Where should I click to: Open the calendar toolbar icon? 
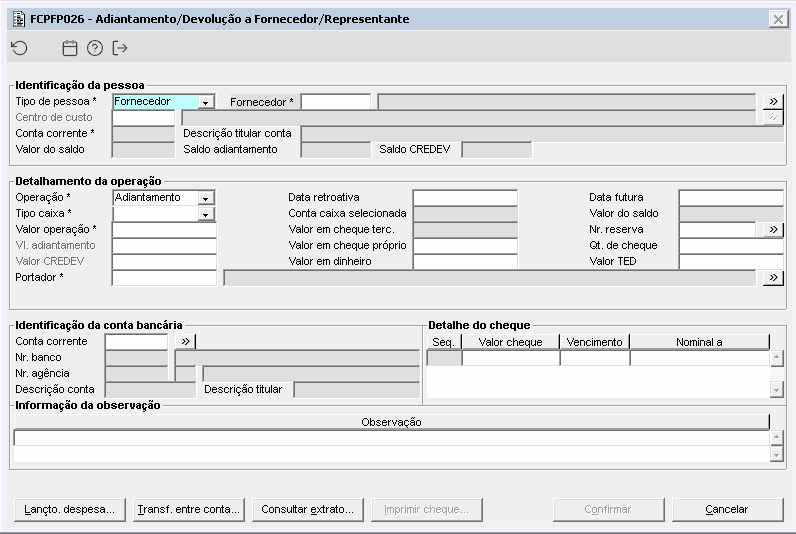[70, 48]
